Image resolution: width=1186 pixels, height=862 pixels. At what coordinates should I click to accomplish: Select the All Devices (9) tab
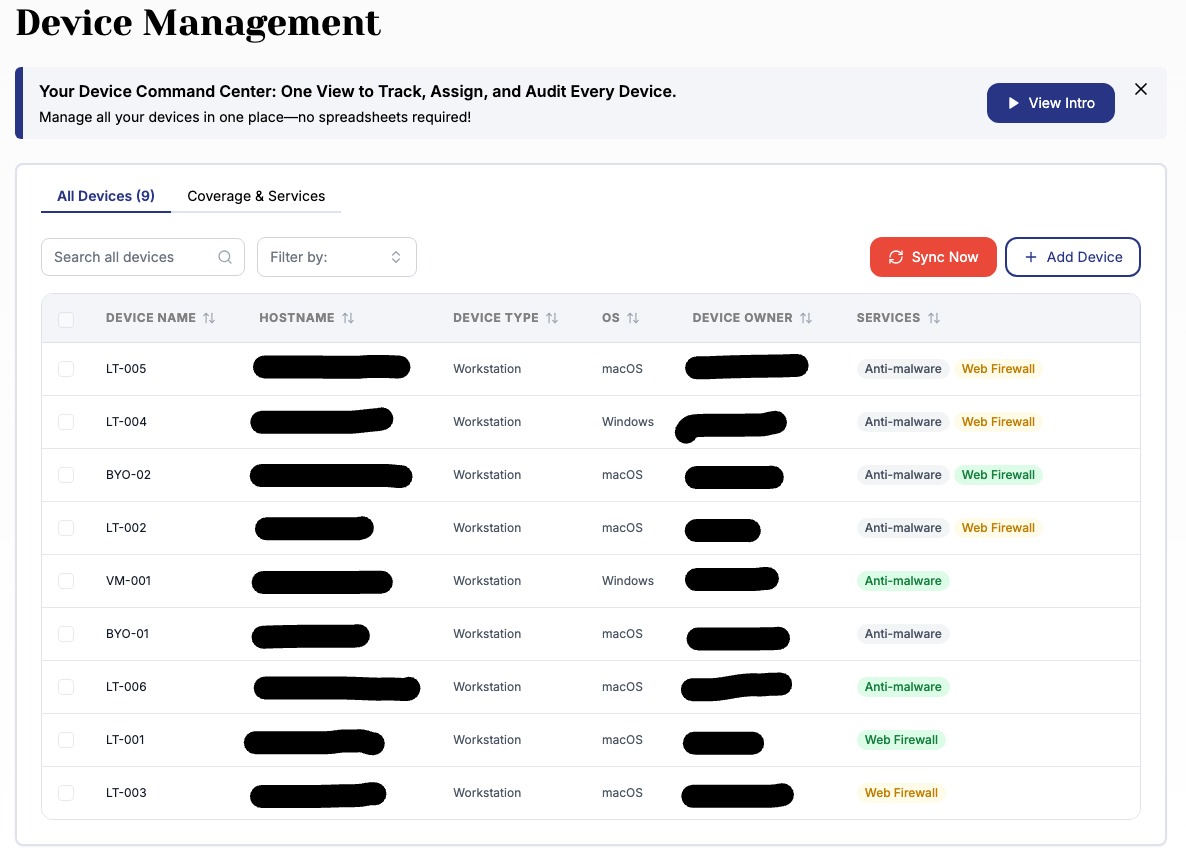tap(106, 196)
